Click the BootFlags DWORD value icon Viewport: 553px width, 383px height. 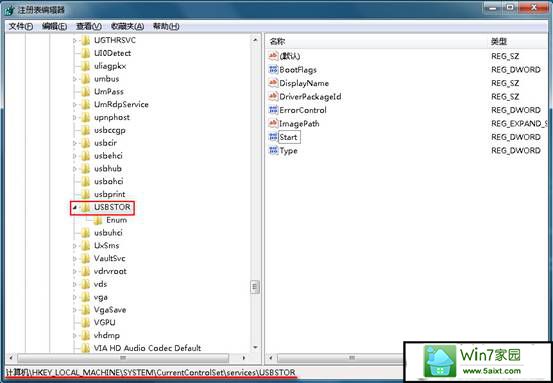[x=273, y=69]
